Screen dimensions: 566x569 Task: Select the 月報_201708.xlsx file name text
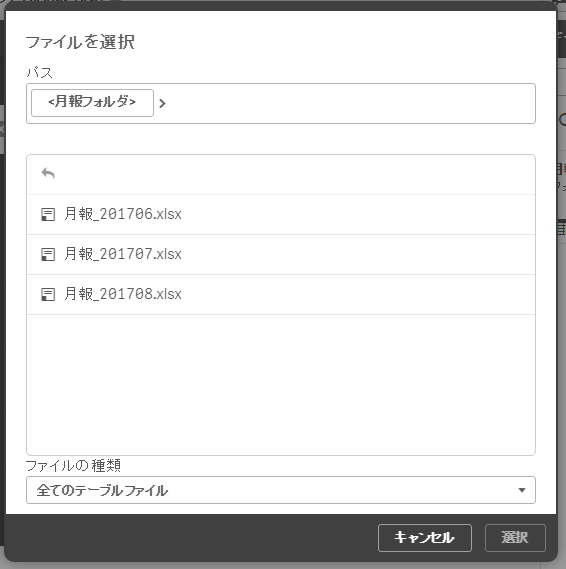click(123, 294)
